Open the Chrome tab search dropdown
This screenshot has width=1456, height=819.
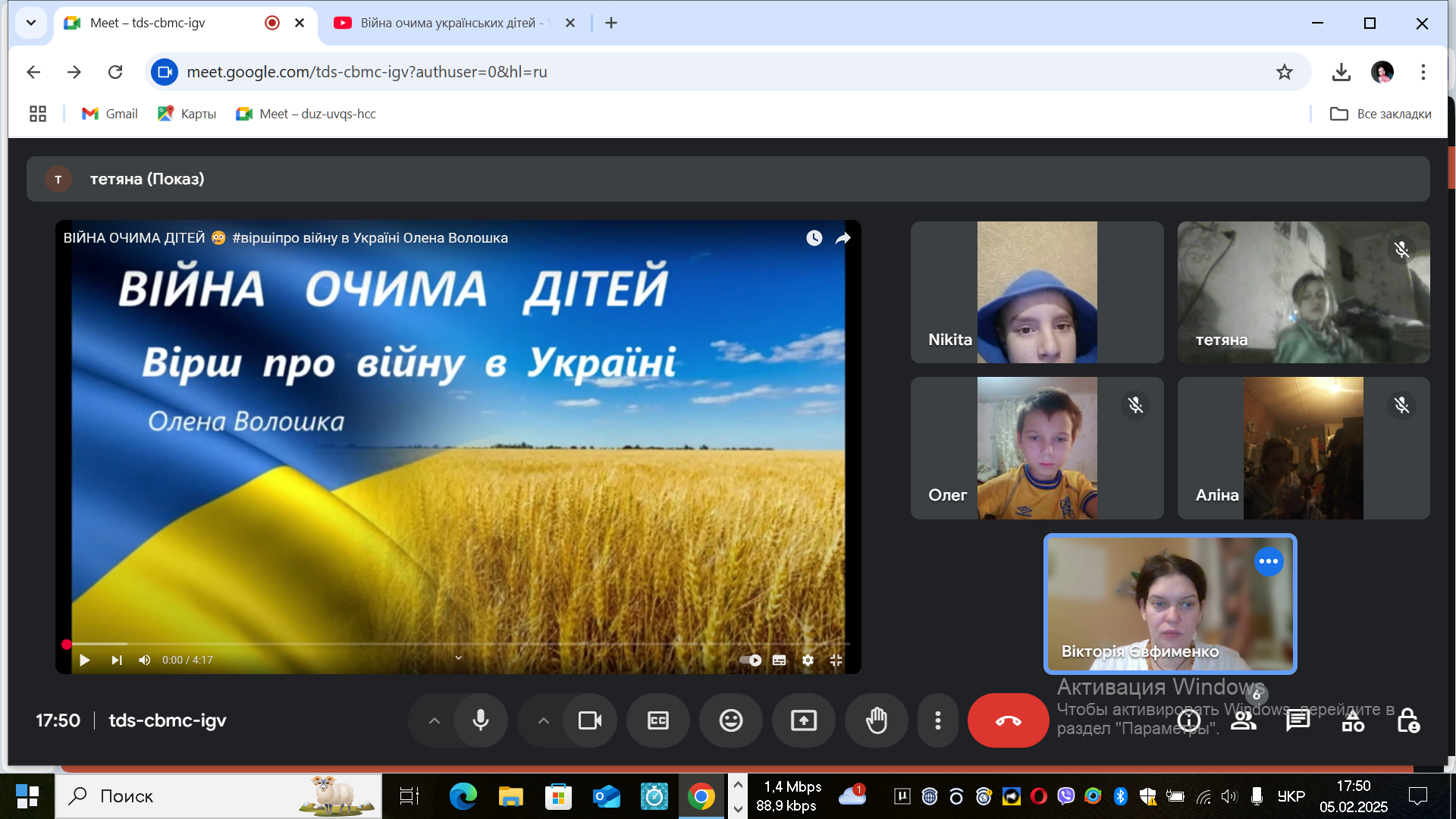pyautogui.click(x=31, y=23)
